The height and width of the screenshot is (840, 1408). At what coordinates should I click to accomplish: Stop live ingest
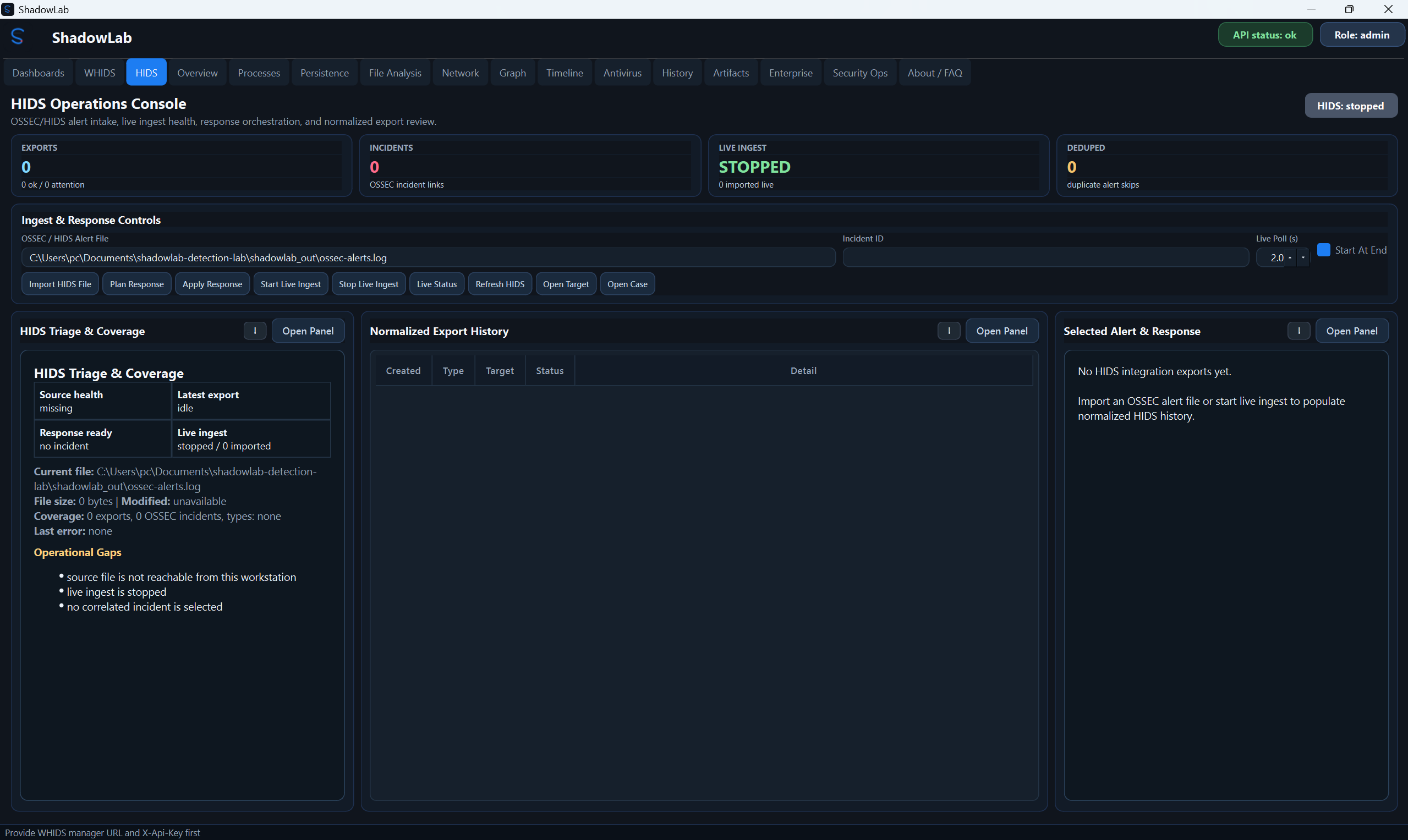pos(369,284)
